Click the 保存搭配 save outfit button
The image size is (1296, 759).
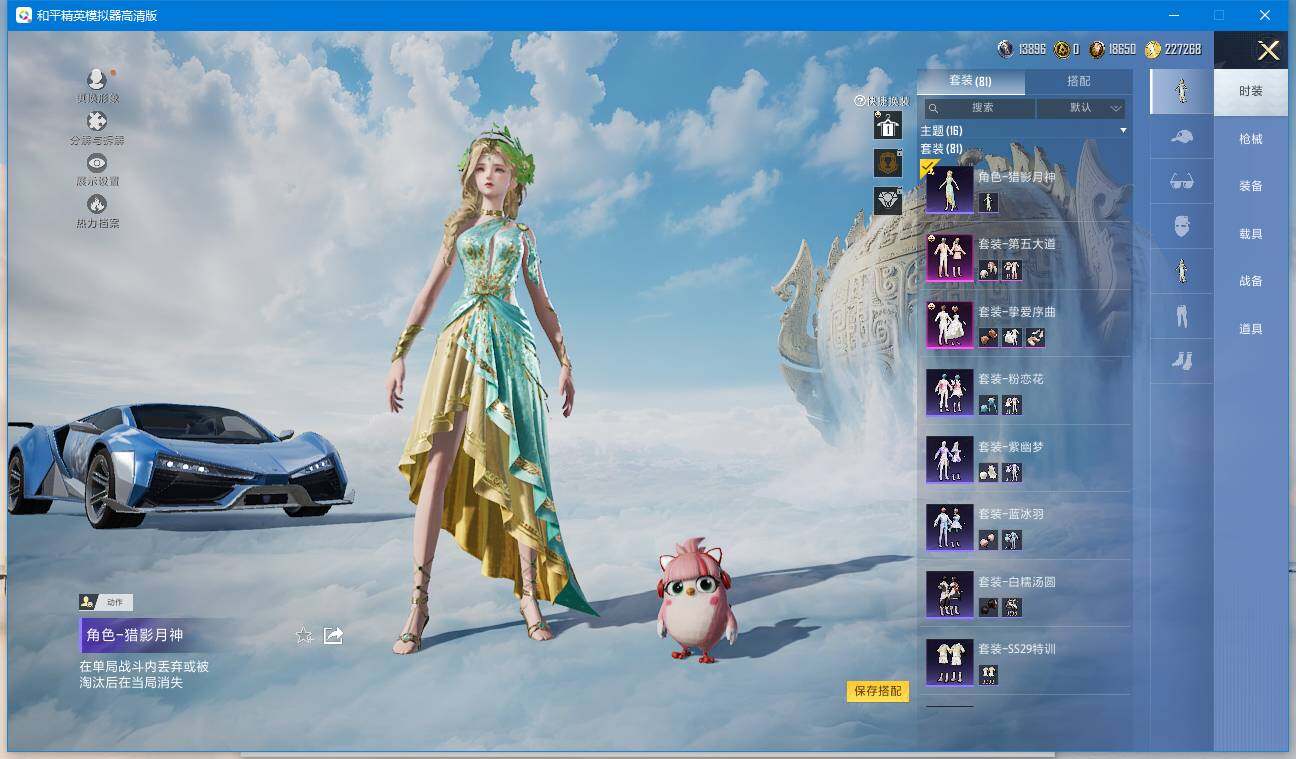(x=878, y=691)
